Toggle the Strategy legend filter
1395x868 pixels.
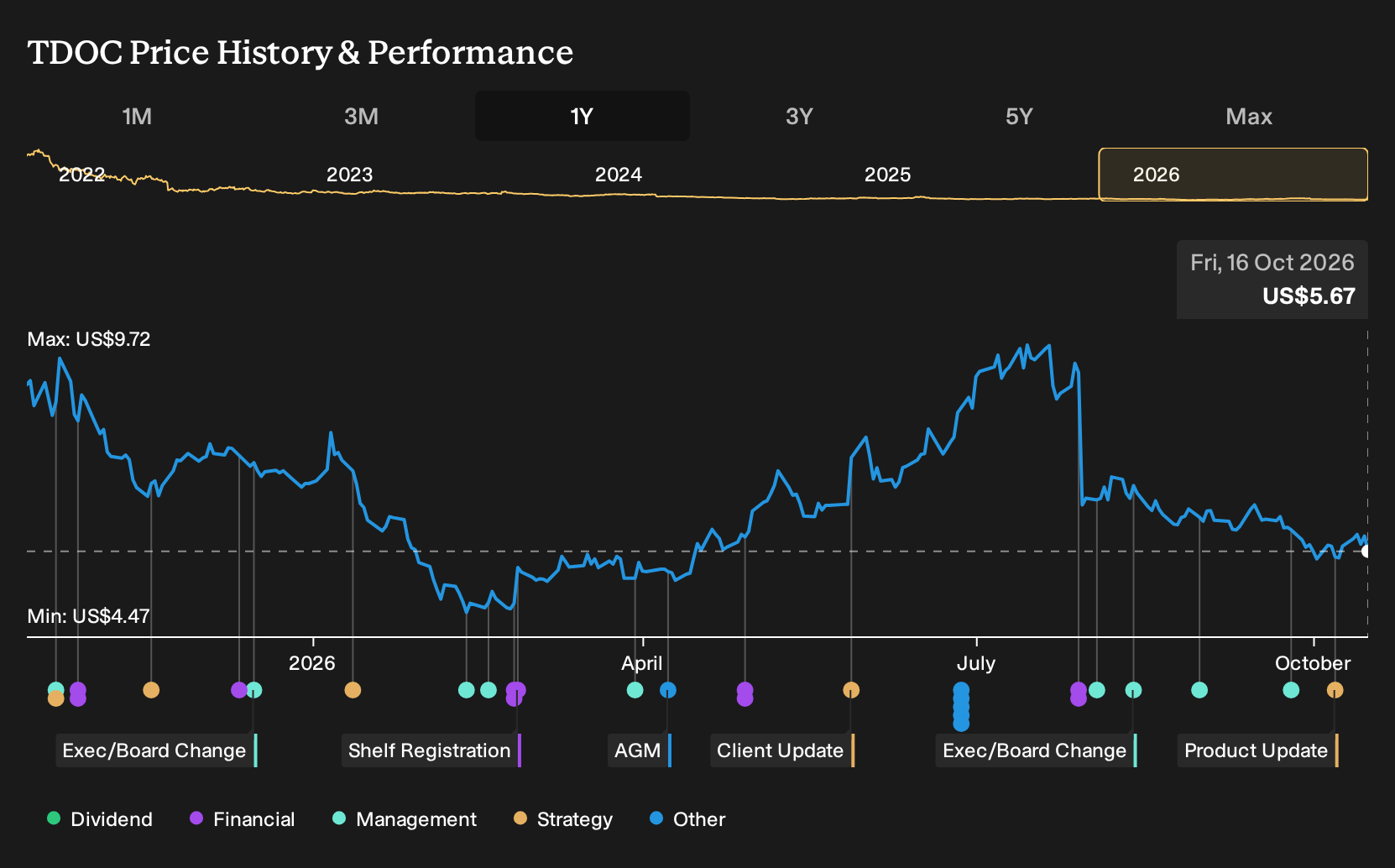[563, 819]
